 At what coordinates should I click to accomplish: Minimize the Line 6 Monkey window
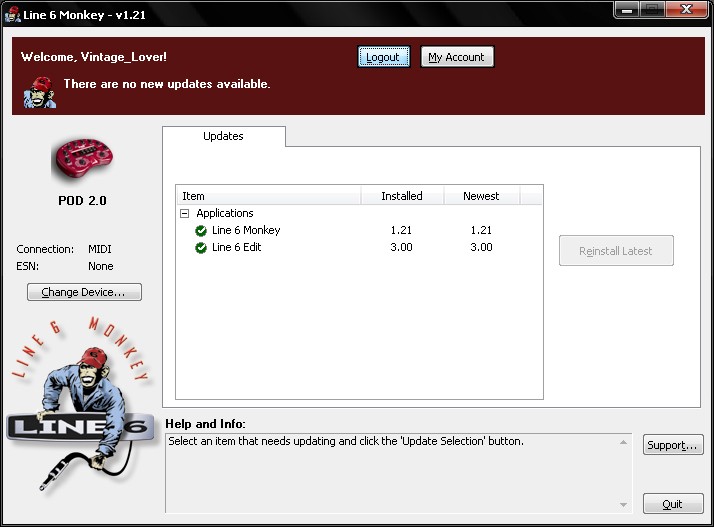click(627, 10)
